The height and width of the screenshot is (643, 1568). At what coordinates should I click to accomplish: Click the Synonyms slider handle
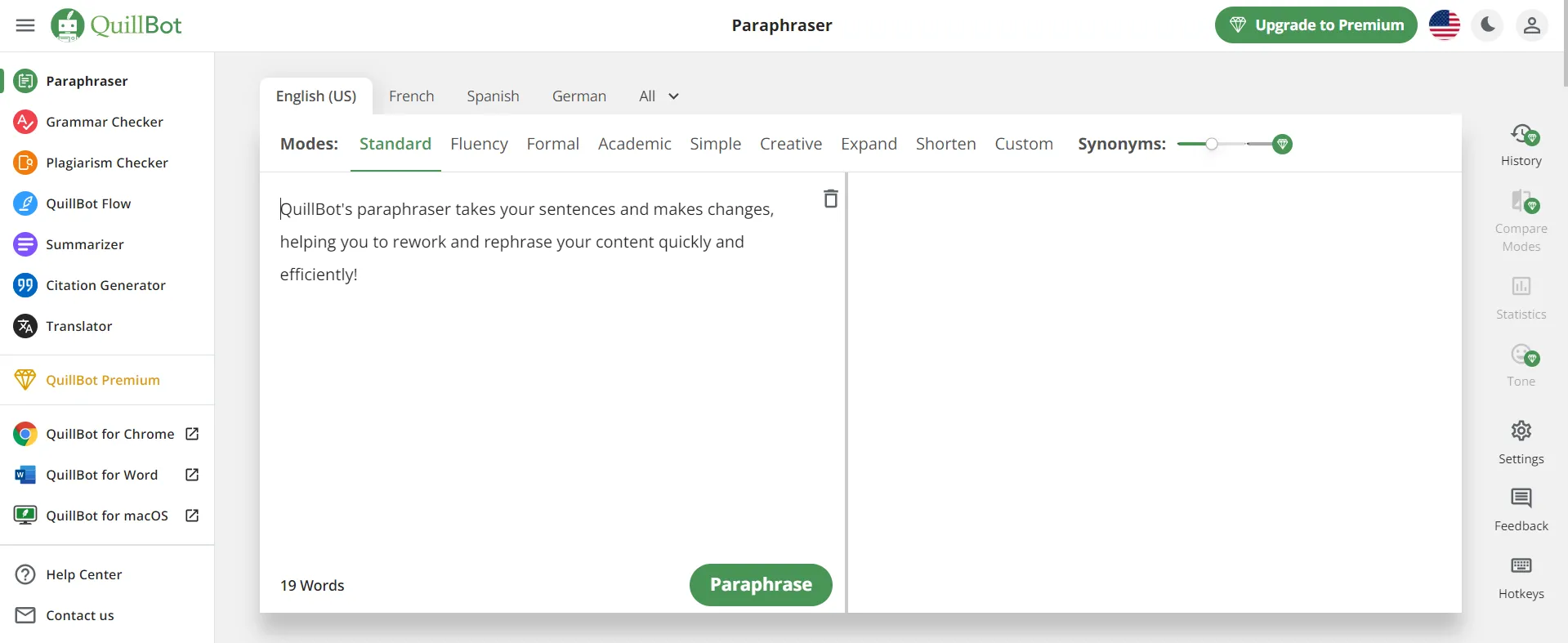point(1212,144)
